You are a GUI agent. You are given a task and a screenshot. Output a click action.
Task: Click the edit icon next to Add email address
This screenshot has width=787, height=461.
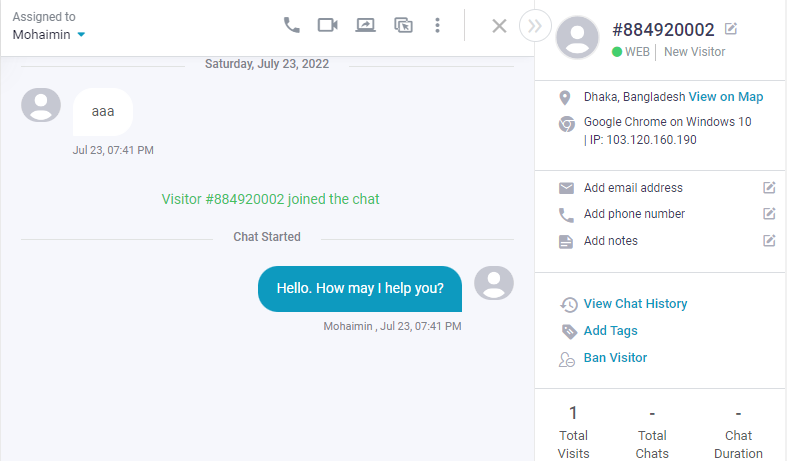769,188
